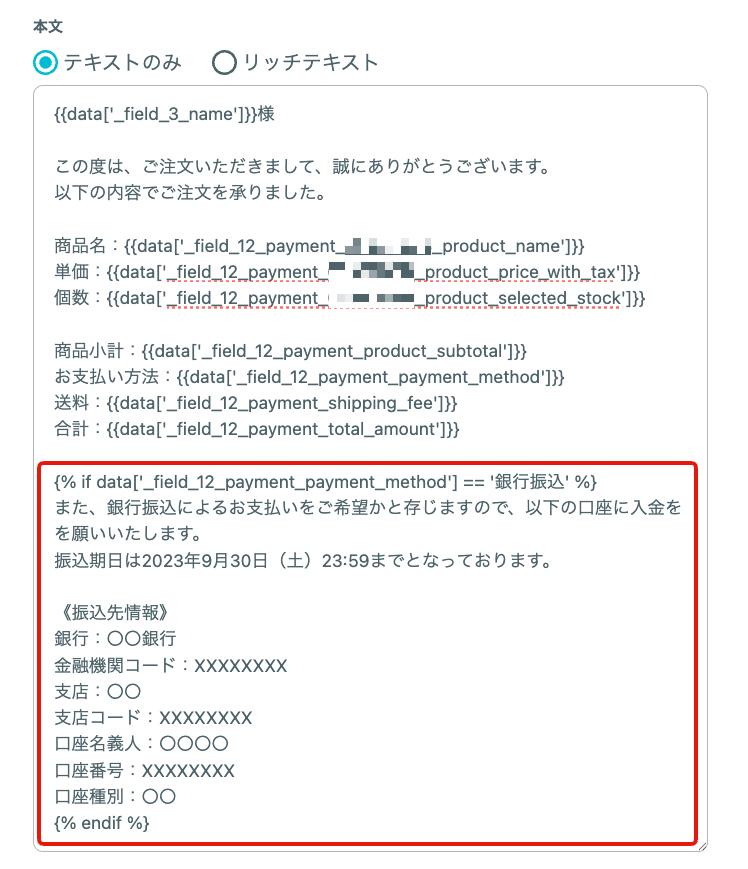Place cursor on the 商品小計 subtotal line

[x=290, y=351]
